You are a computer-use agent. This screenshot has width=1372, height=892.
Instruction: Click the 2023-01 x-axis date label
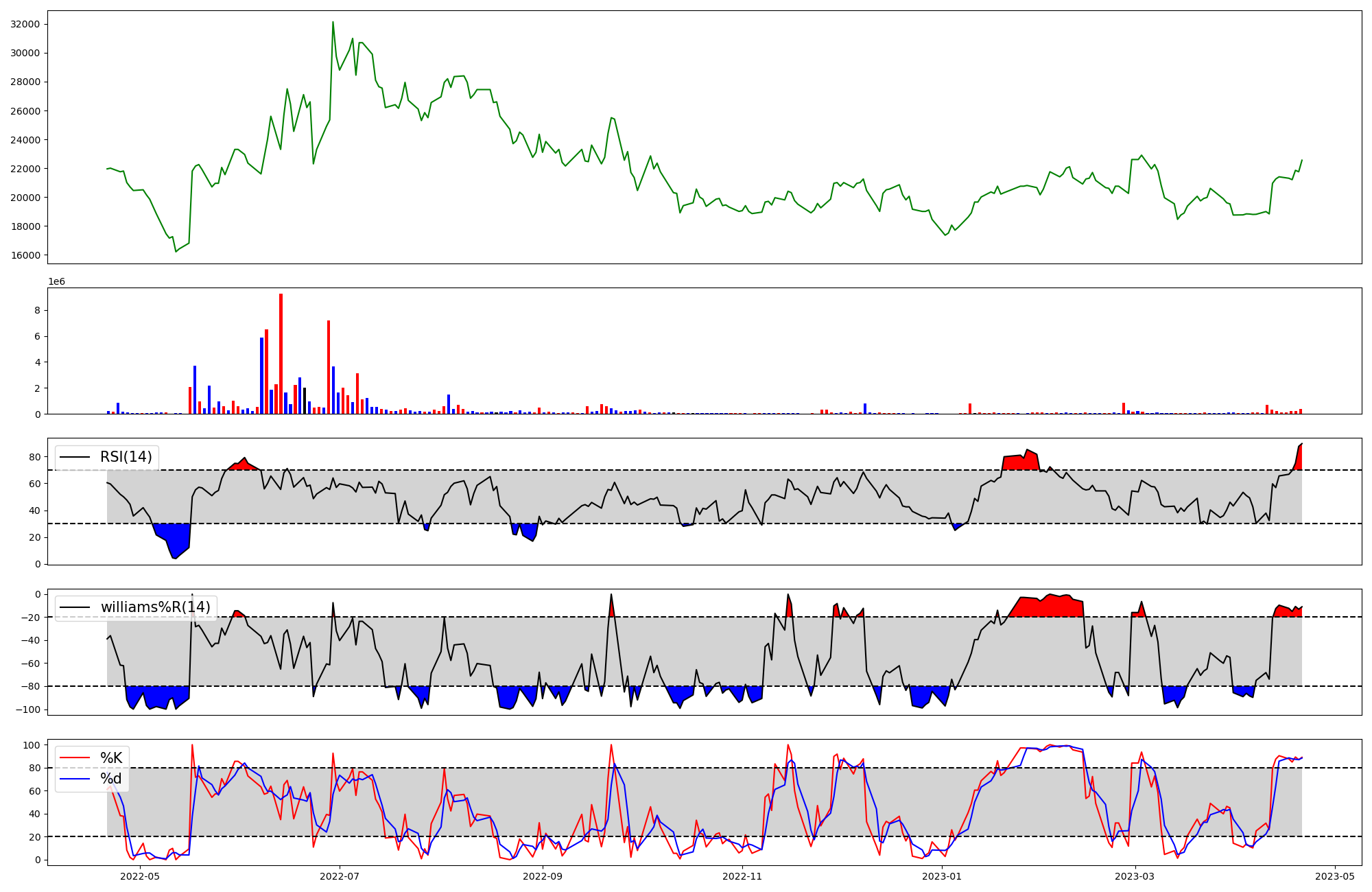942,876
